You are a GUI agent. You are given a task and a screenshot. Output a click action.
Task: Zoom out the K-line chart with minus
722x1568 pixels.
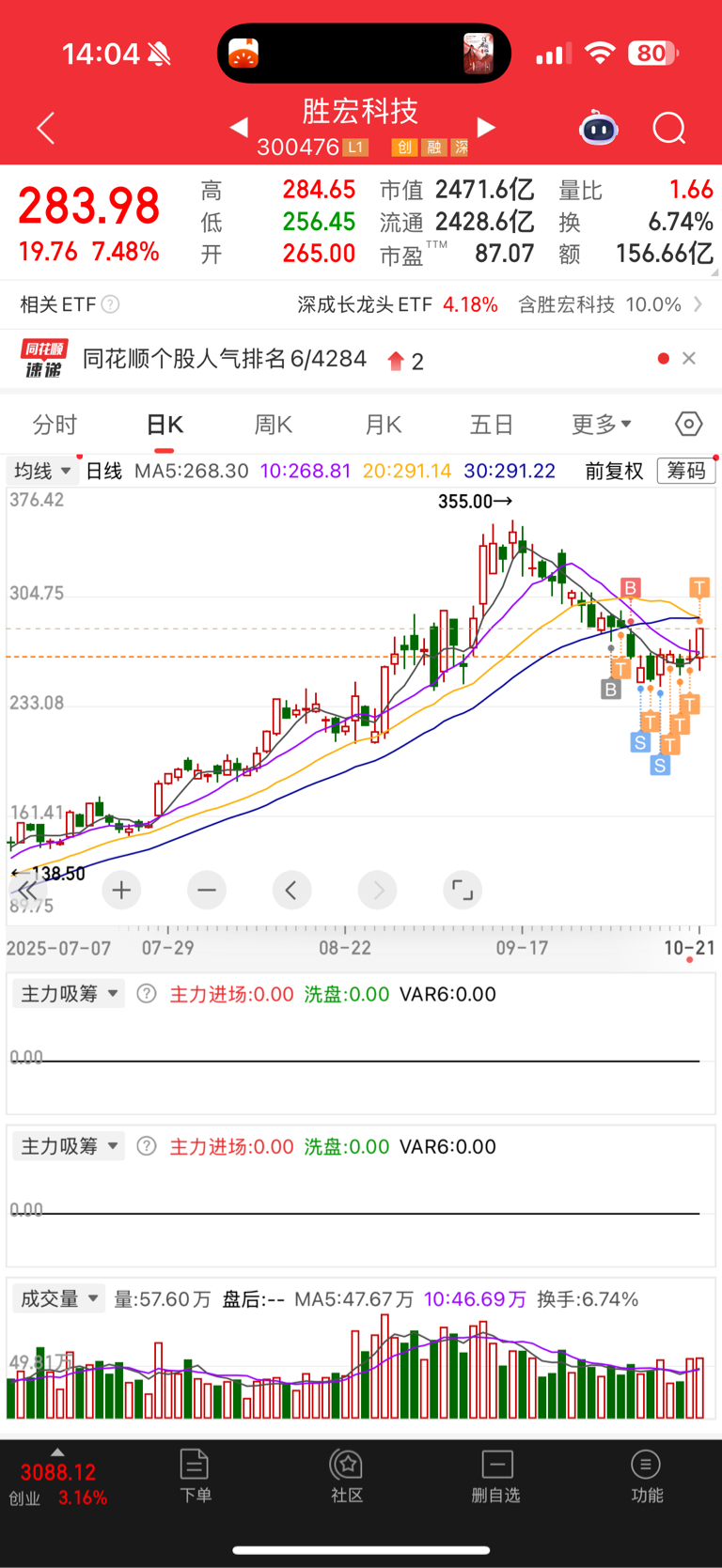[x=207, y=890]
